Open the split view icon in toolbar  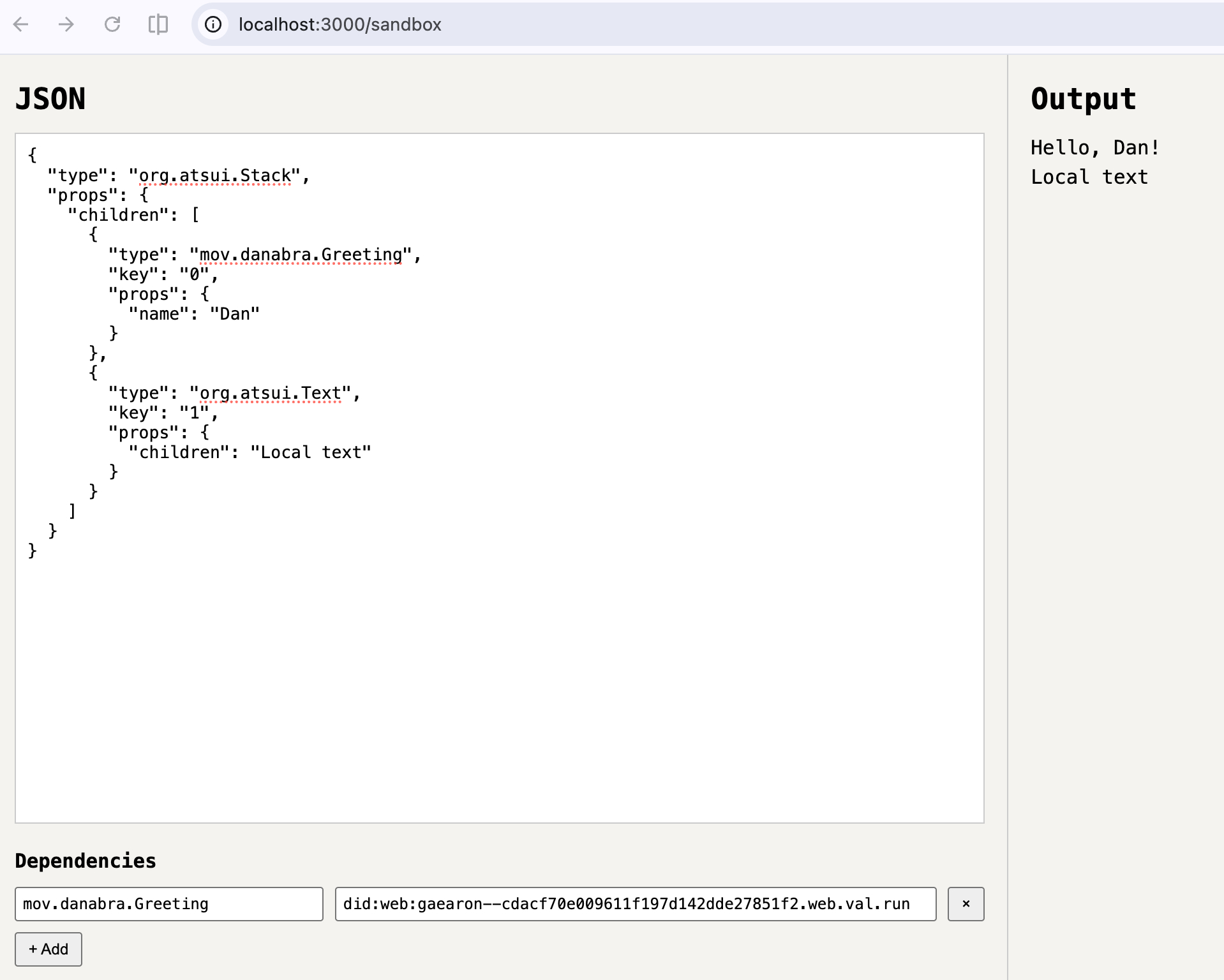[x=158, y=25]
